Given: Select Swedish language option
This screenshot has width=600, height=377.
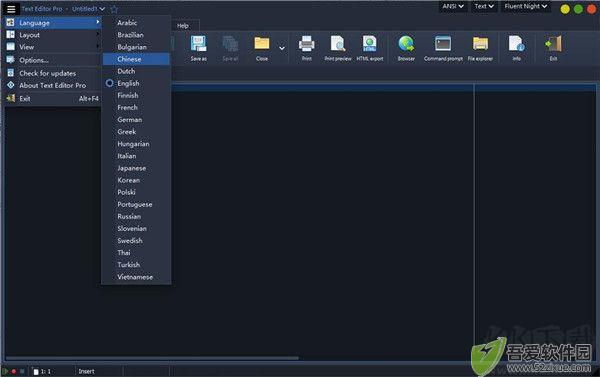Looking at the screenshot, I should [x=136, y=240].
